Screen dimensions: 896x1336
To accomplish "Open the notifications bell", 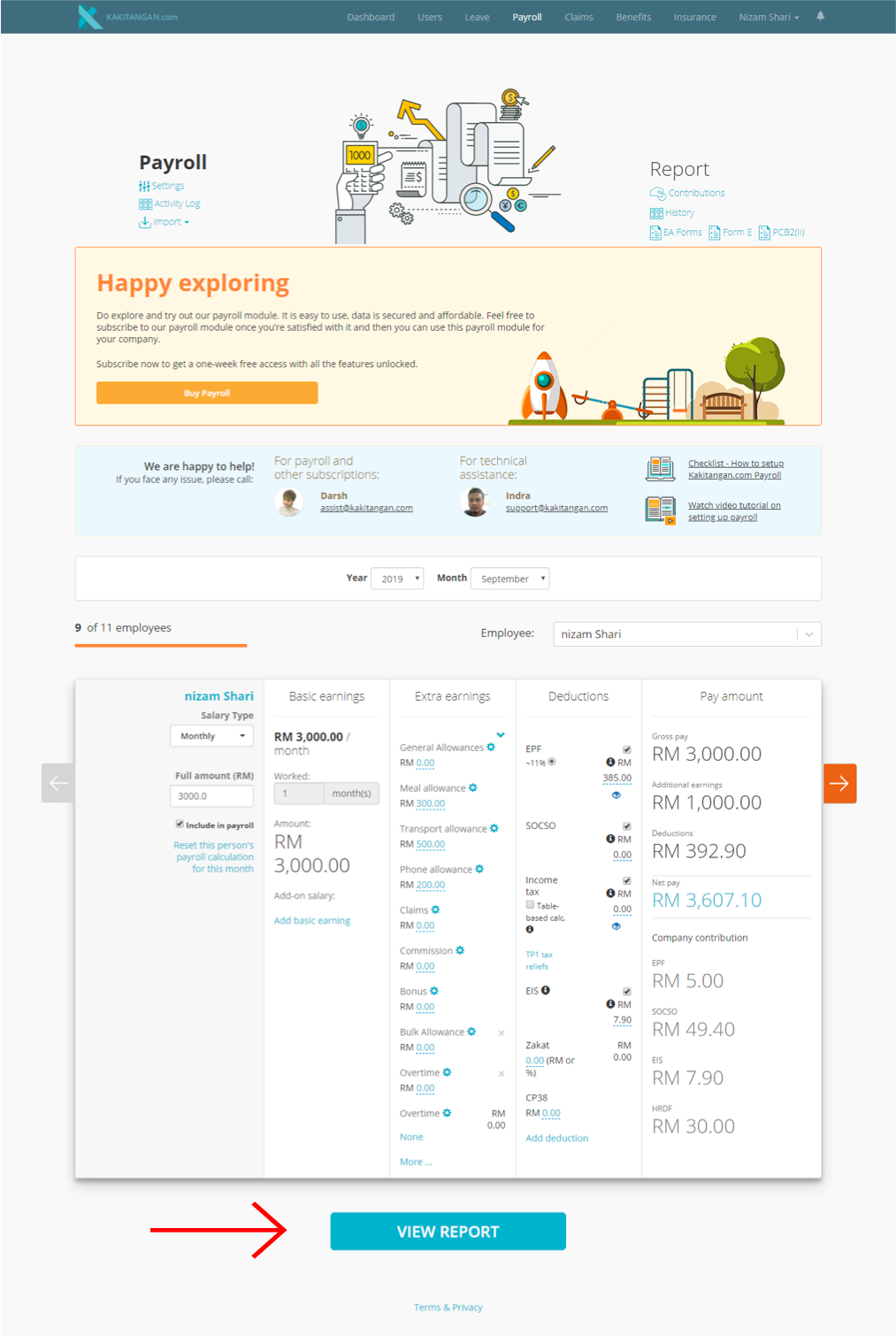I will [x=821, y=16].
